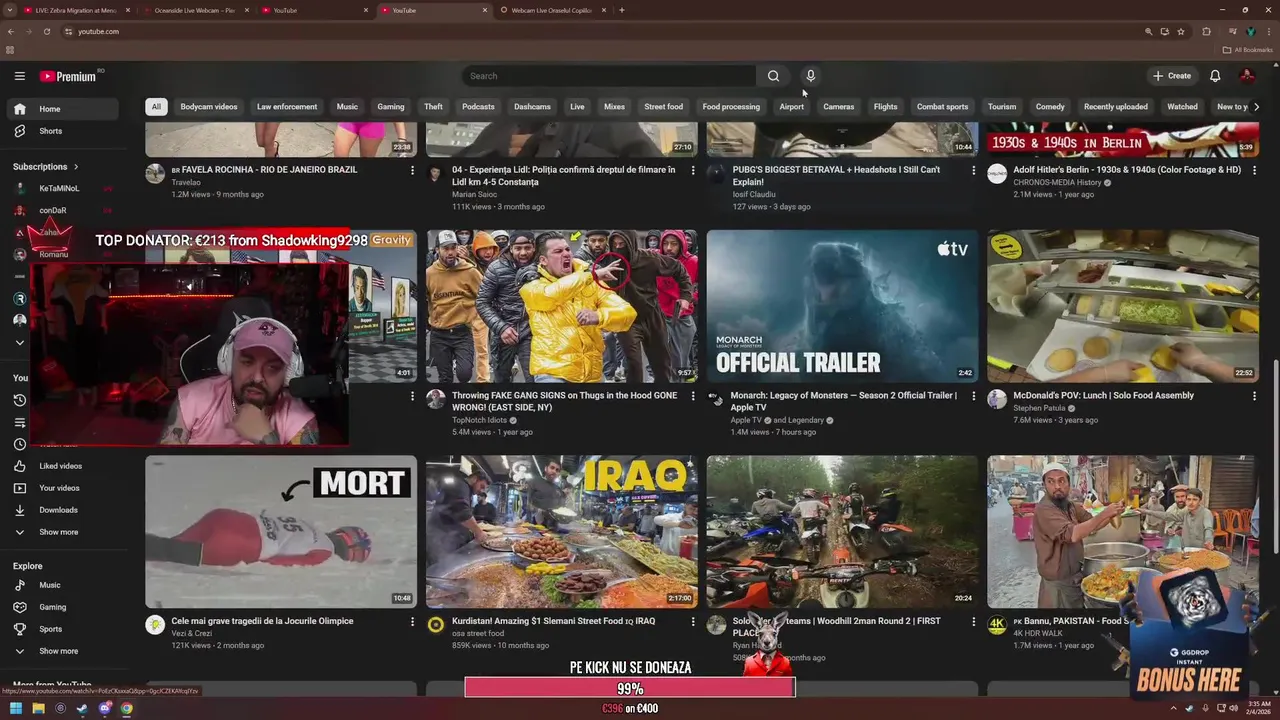Bookmark this page with the star icon
Image resolution: width=1280 pixels, height=720 pixels.
coord(1181,31)
